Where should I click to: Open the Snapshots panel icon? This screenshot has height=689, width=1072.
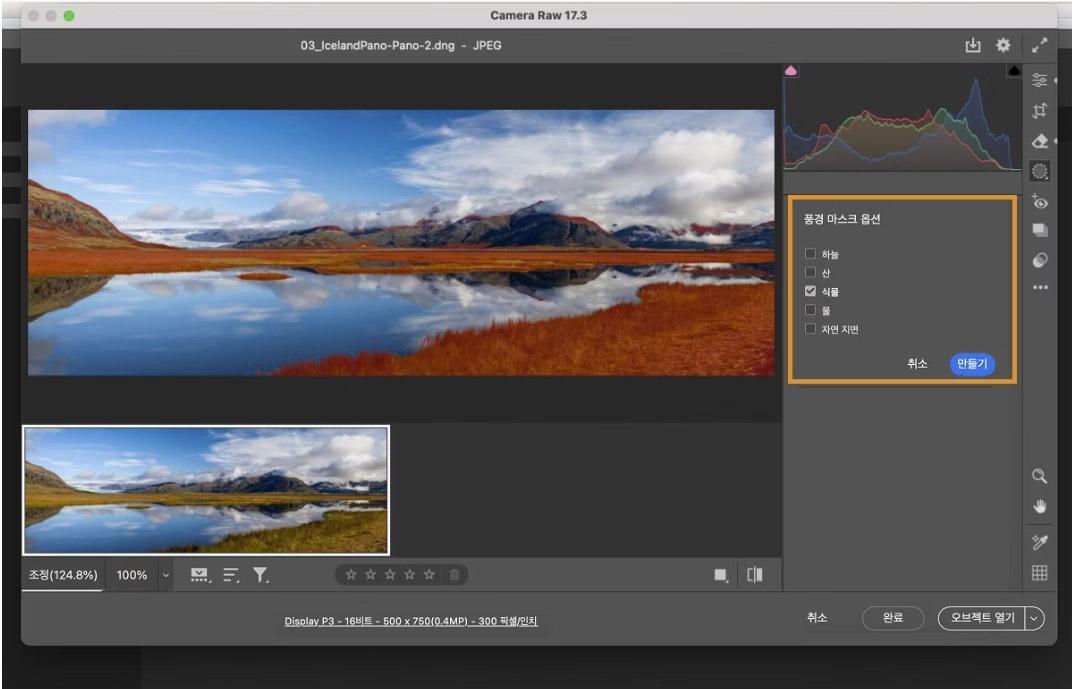pyautogui.click(x=1039, y=230)
